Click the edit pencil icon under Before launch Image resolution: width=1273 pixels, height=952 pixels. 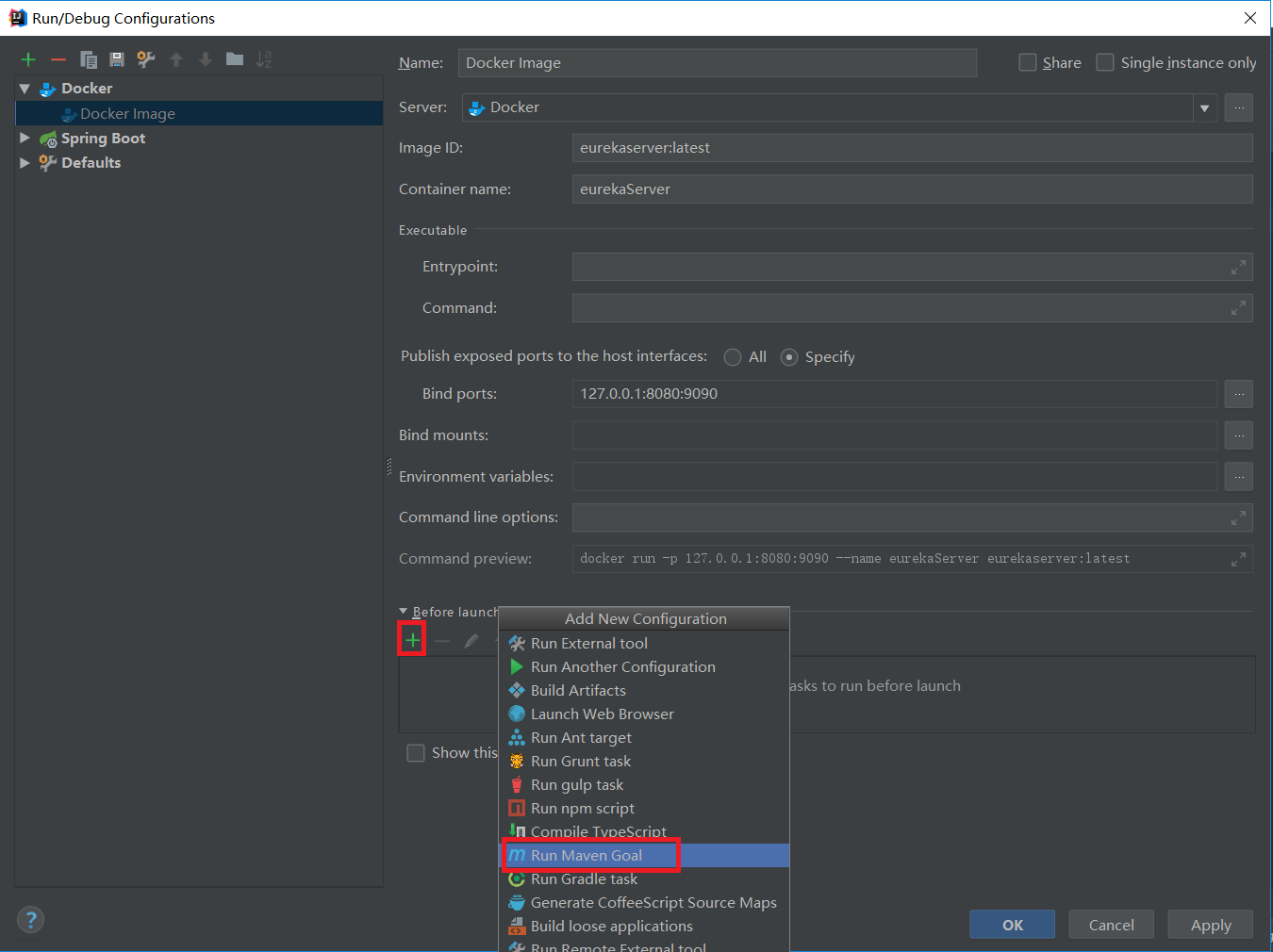coord(471,641)
